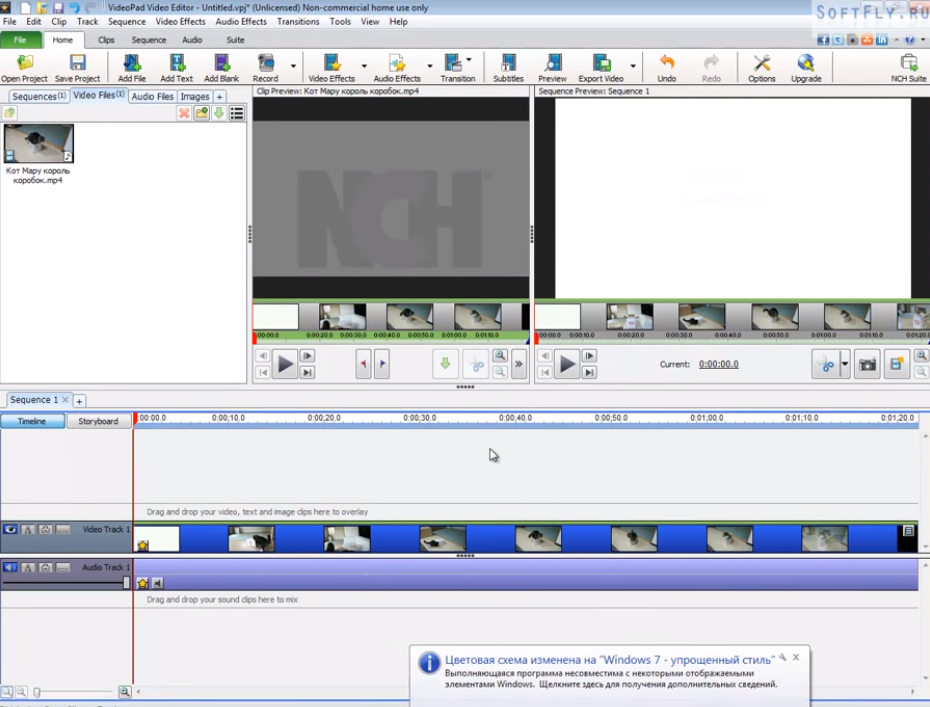Open the Tools menu
The height and width of the screenshot is (707, 930).
pyautogui.click(x=340, y=21)
